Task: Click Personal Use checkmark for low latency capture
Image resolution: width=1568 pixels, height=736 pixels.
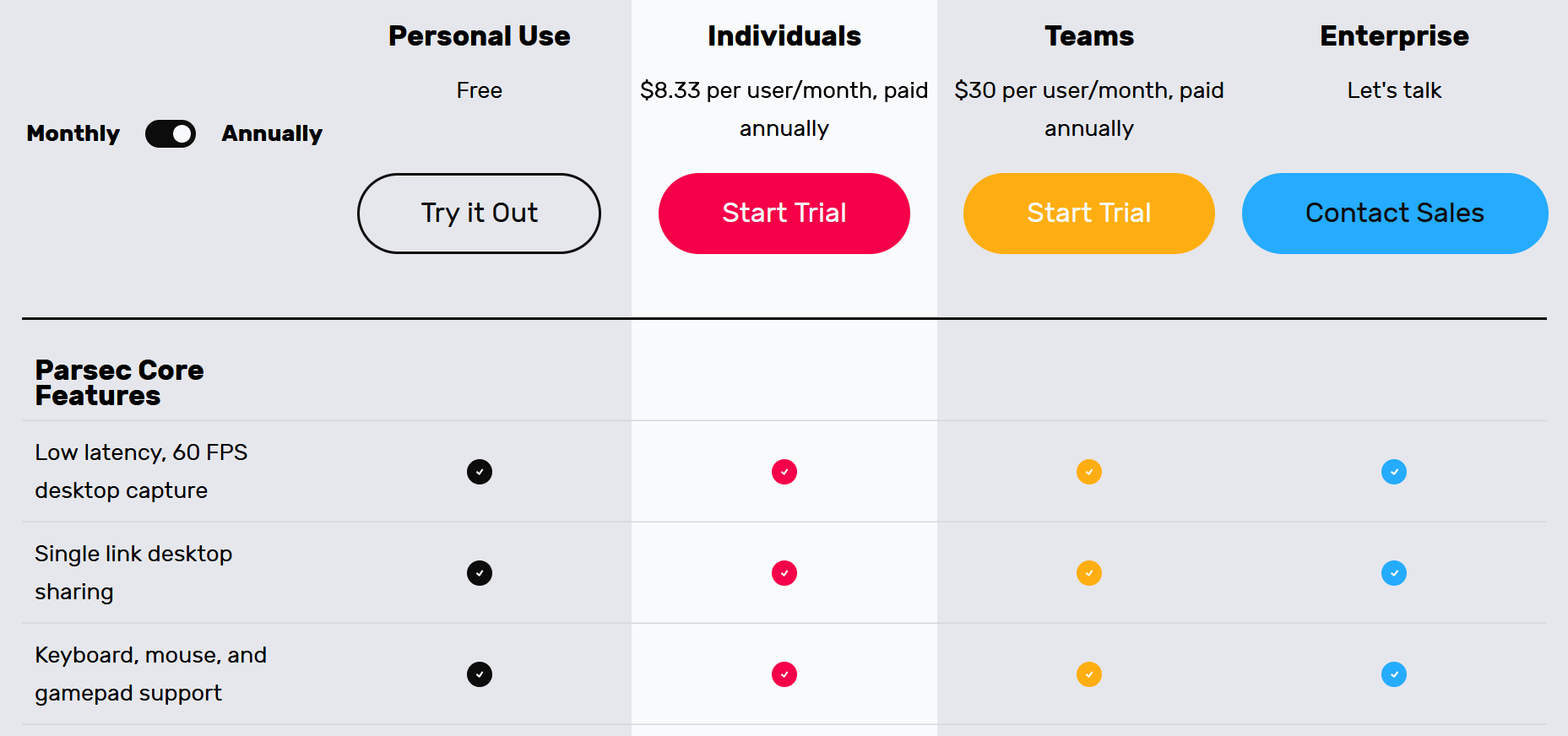Action: tap(480, 472)
